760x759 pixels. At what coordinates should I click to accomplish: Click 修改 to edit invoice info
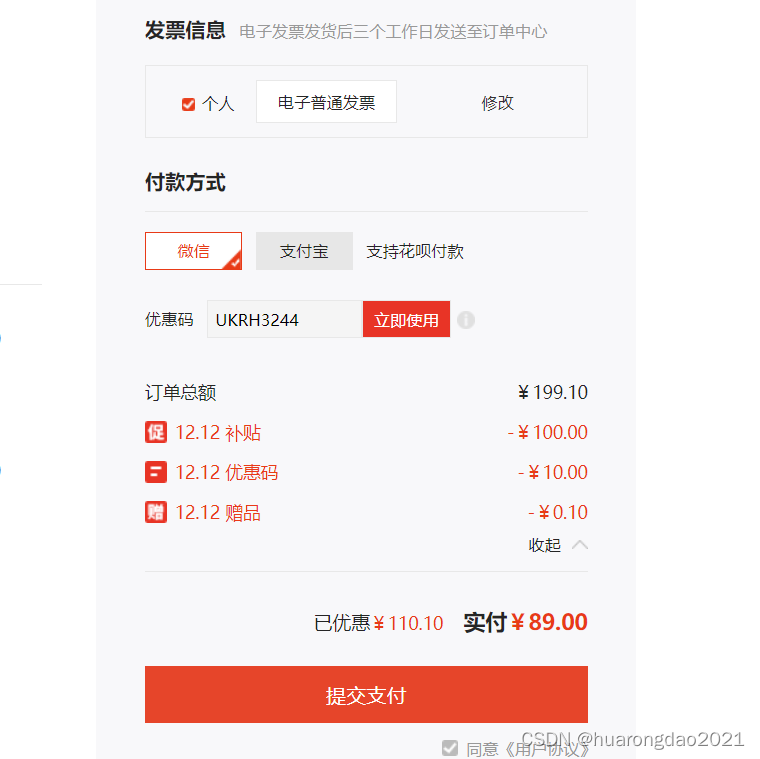[x=497, y=103]
